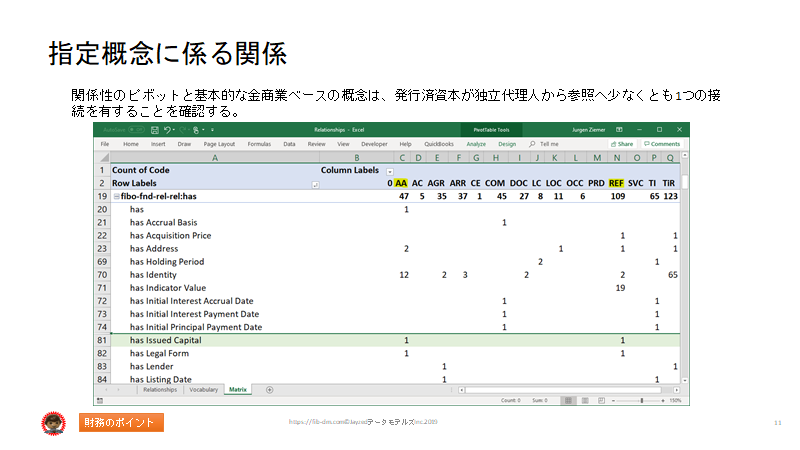Click the zoom in plus button
Screen dimensions: 800x450
click(x=663, y=401)
